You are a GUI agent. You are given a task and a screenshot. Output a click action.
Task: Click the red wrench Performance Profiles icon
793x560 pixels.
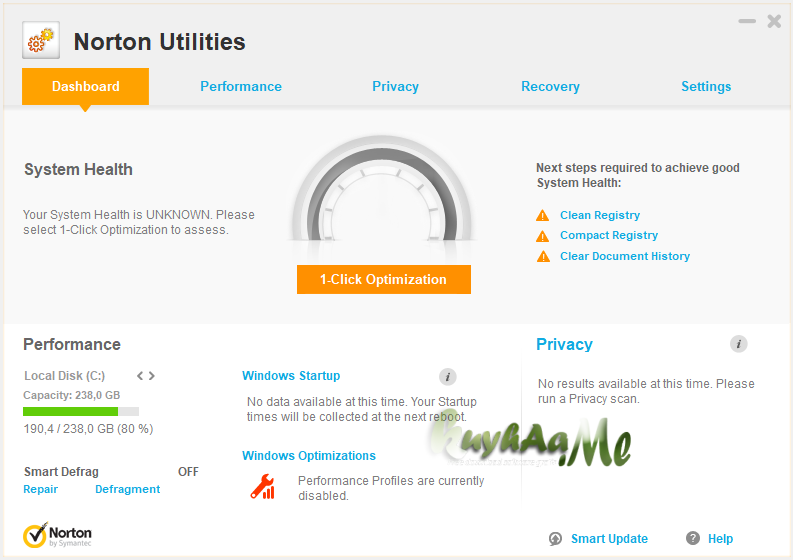pyautogui.click(x=263, y=487)
